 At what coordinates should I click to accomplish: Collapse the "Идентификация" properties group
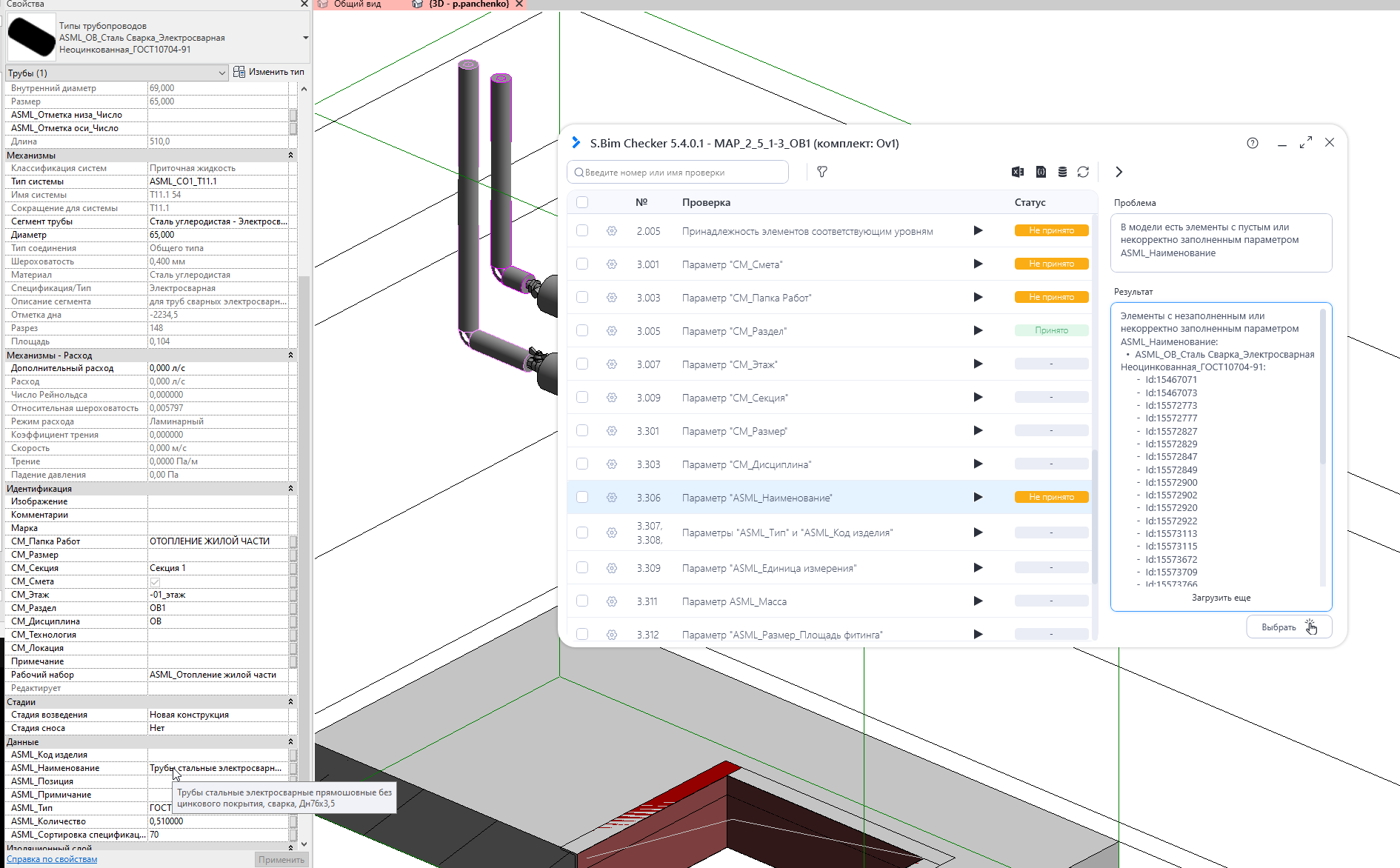(290, 488)
